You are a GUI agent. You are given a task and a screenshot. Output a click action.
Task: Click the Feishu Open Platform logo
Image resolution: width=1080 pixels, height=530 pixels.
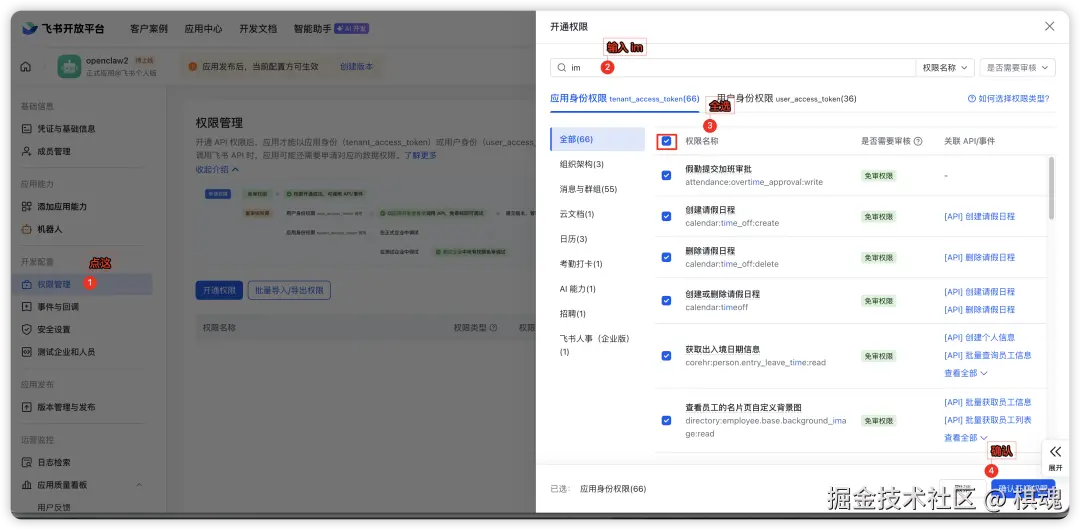click(63, 28)
